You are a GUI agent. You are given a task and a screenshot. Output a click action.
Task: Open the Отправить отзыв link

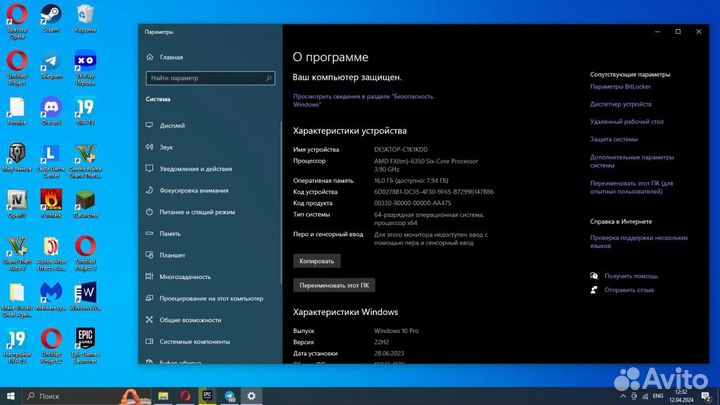coord(629,290)
